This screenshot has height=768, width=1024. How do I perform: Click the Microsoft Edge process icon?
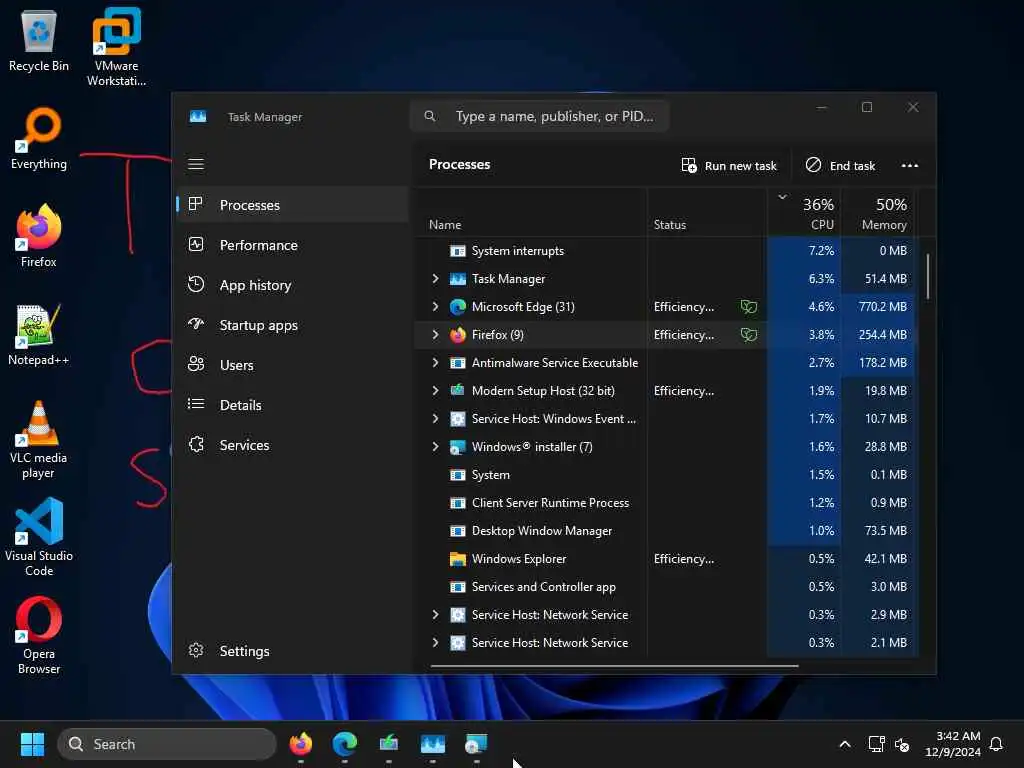[458, 307]
